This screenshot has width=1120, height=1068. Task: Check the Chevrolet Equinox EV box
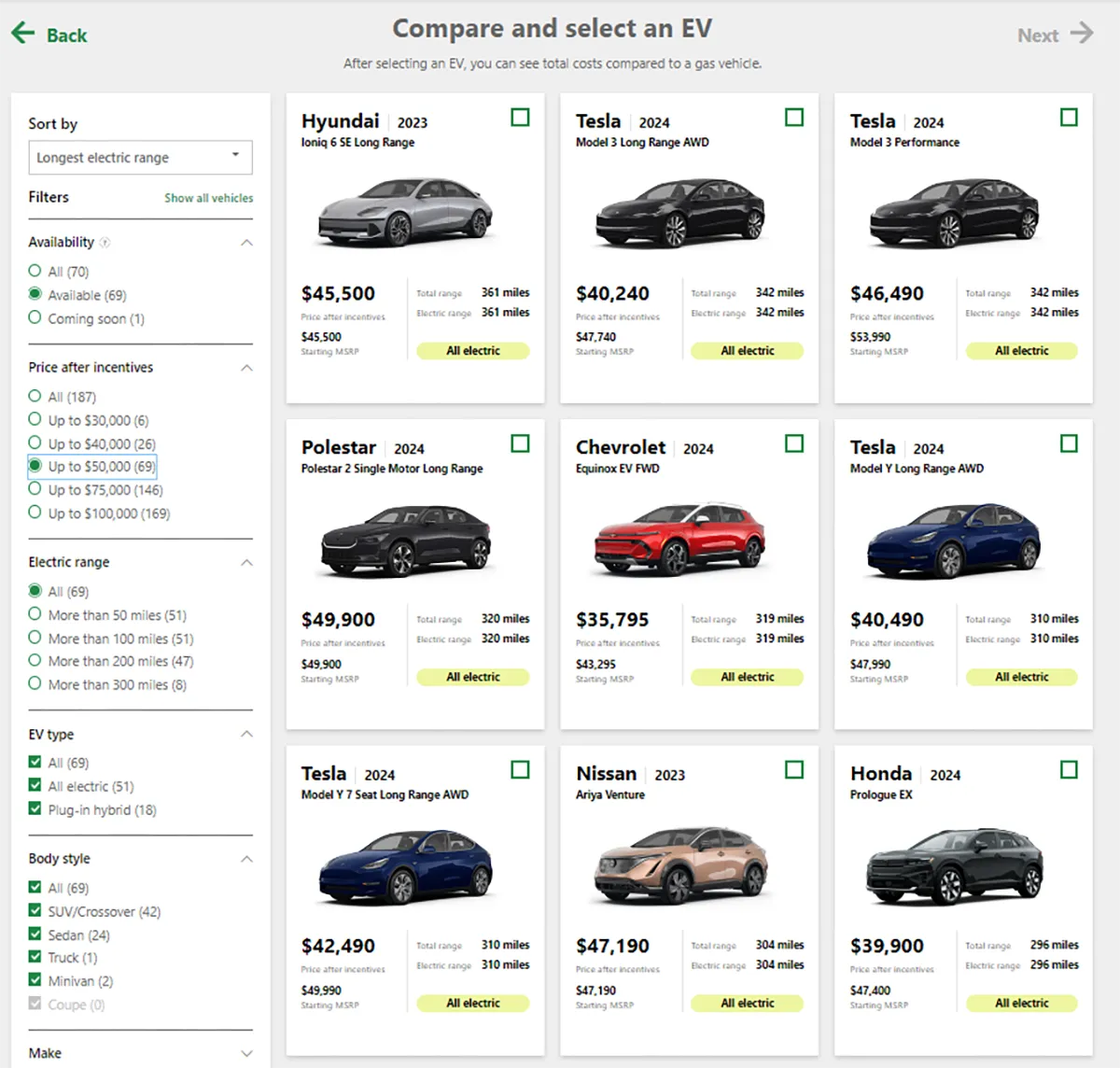click(794, 443)
